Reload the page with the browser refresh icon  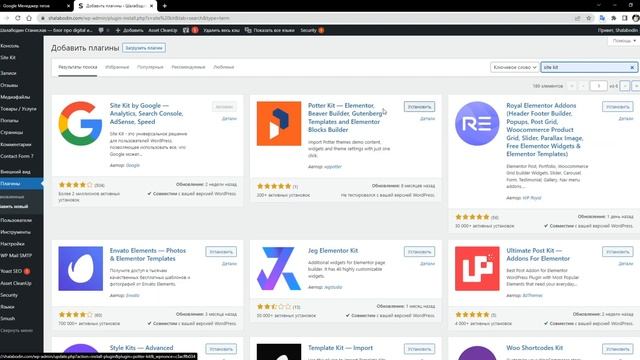pyautogui.click(x=18, y=18)
